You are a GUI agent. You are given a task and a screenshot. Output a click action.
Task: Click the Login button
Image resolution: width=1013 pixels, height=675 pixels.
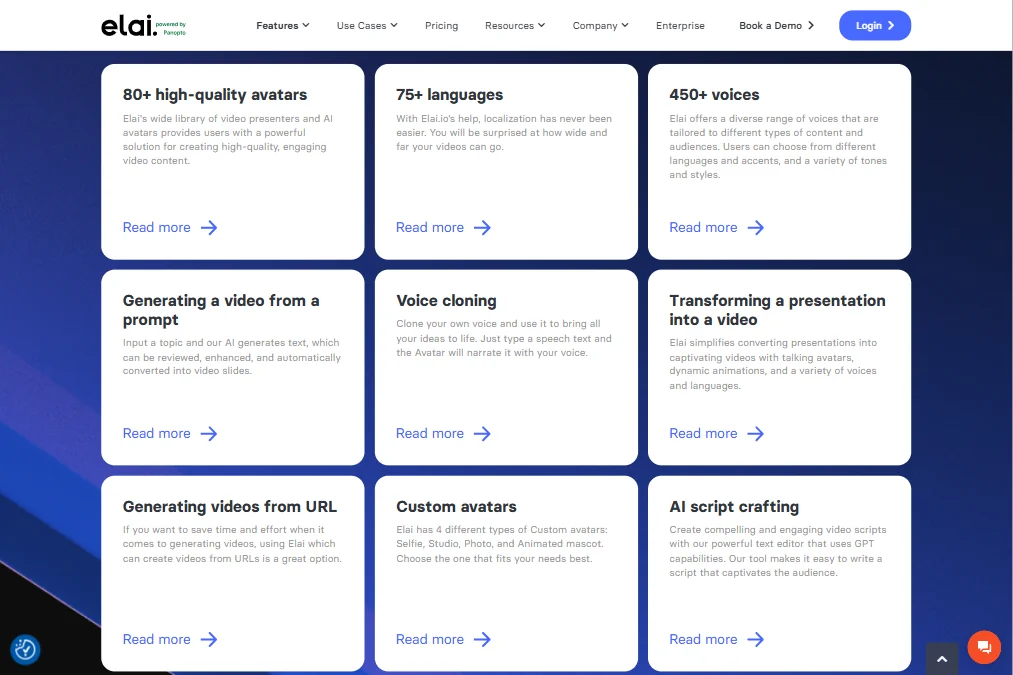pyautogui.click(x=875, y=25)
